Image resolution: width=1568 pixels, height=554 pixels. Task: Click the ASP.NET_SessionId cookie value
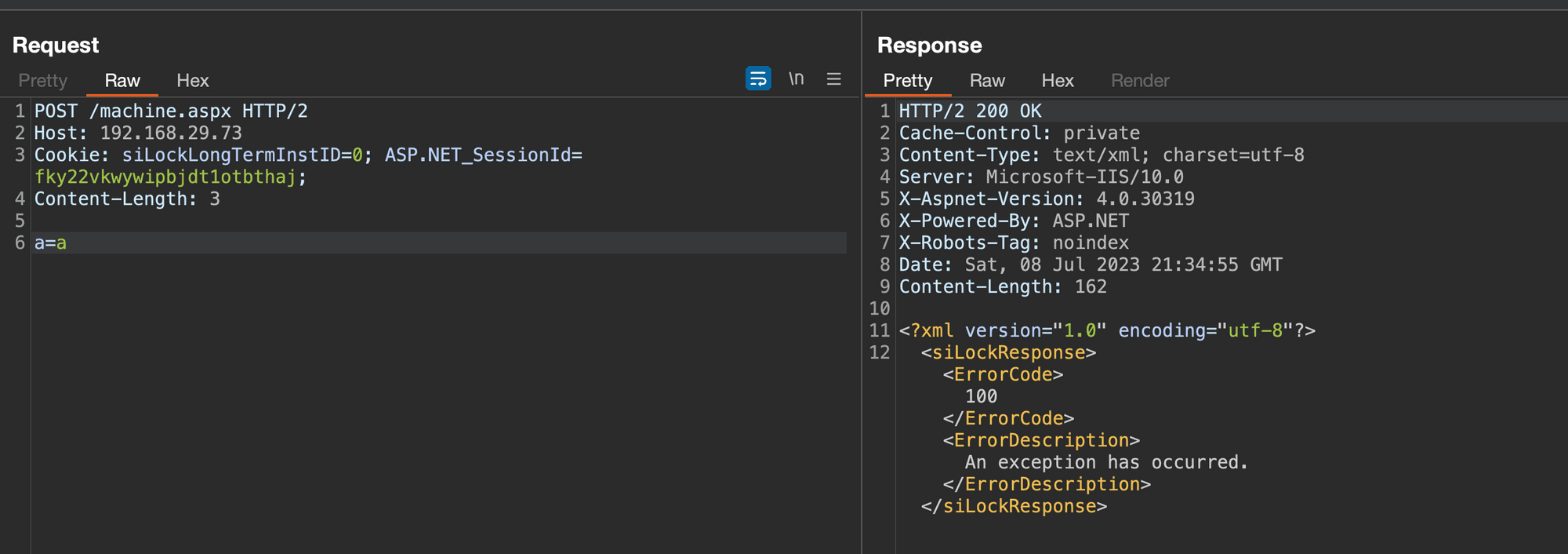[165, 177]
